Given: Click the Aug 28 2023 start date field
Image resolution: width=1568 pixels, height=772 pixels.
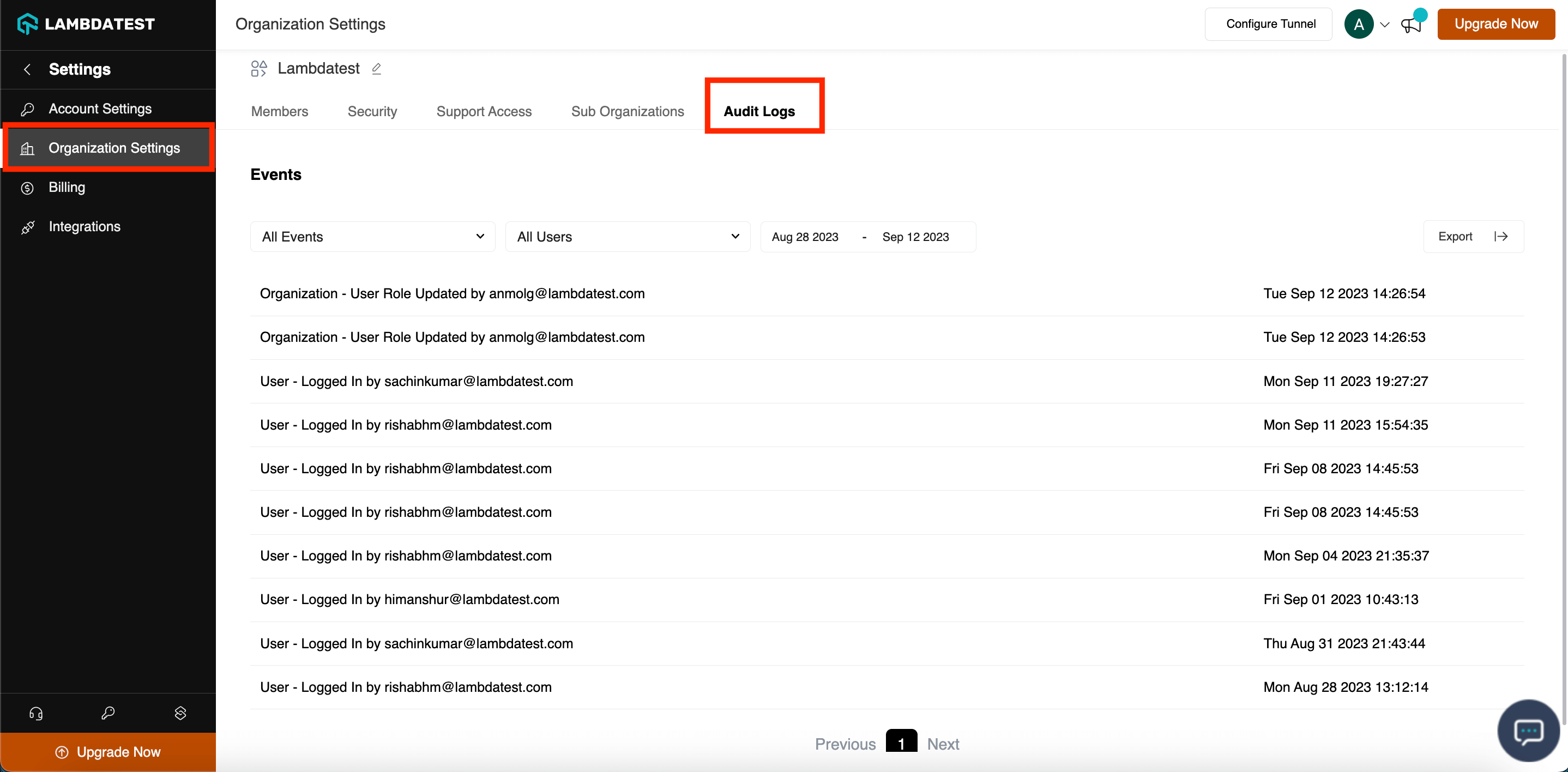Looking at the screenshot, I should [x=805, y=237].
